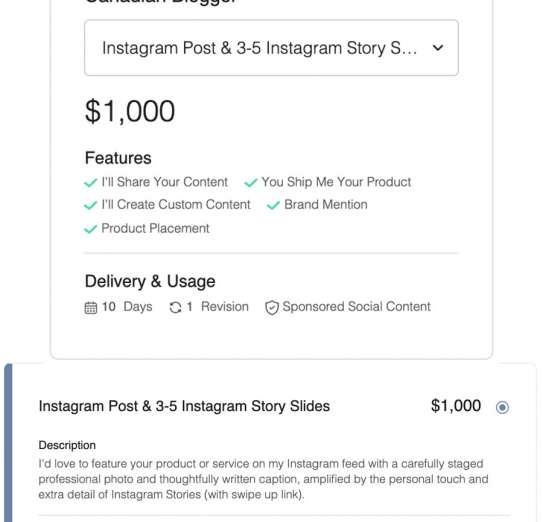Click the 10 Days delivery label

coord(127,307)
